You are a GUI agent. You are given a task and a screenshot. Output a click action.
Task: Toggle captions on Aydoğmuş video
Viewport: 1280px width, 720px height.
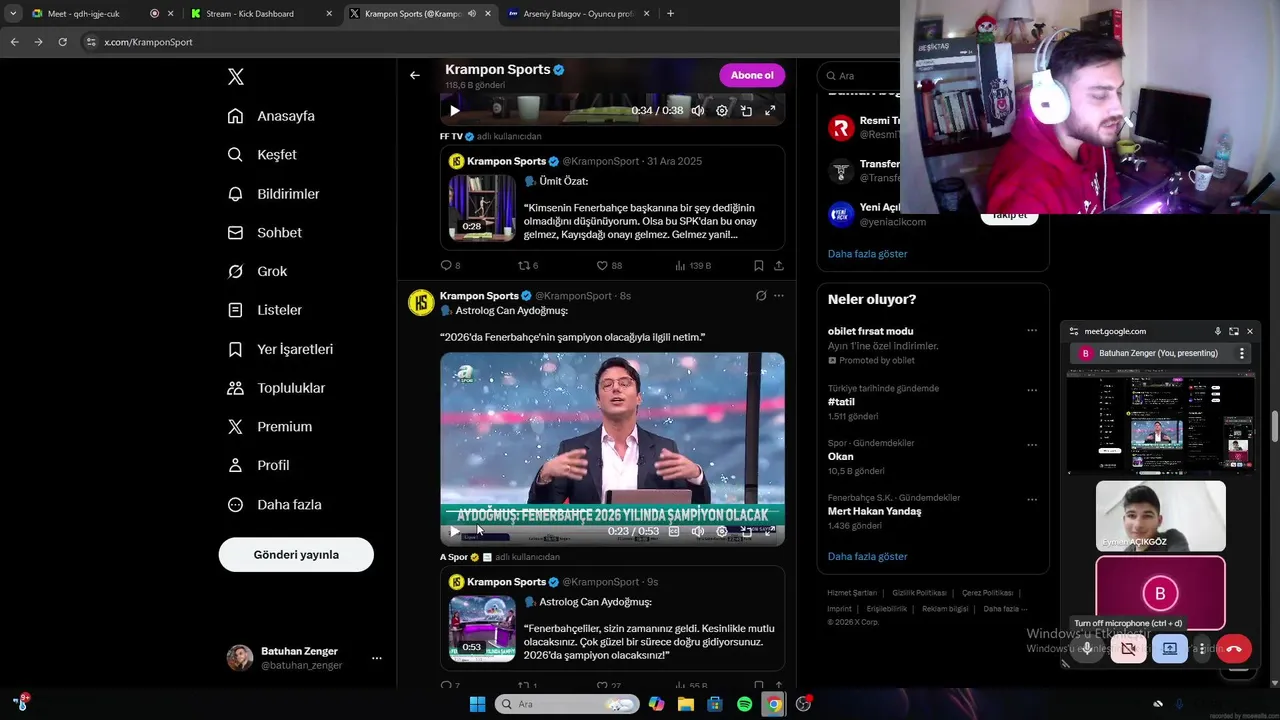pos(674,532)
